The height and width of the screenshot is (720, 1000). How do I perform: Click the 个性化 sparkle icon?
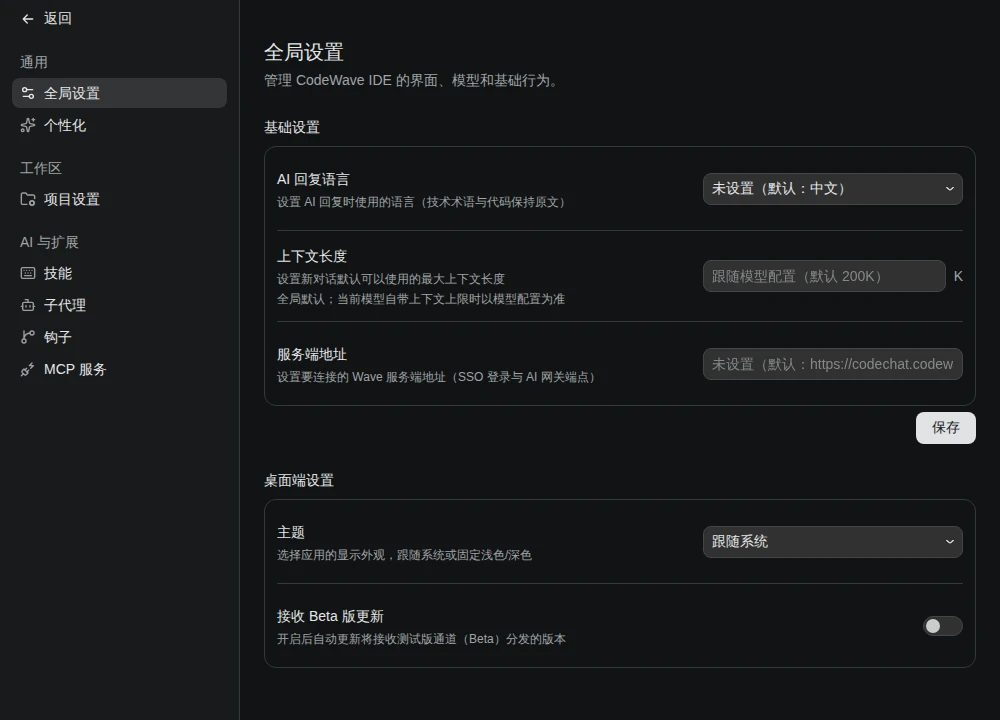point(27,126)
